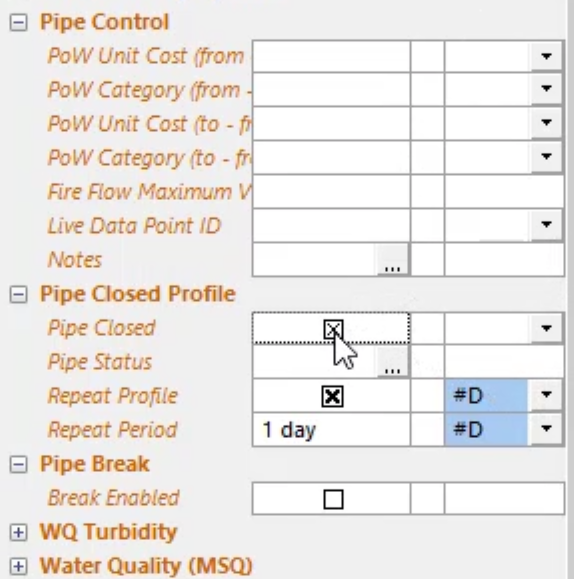This screenshot has width=574, height=579.
Task: Expand the Water Quality (MSQ) section
Action: (18, 566)
